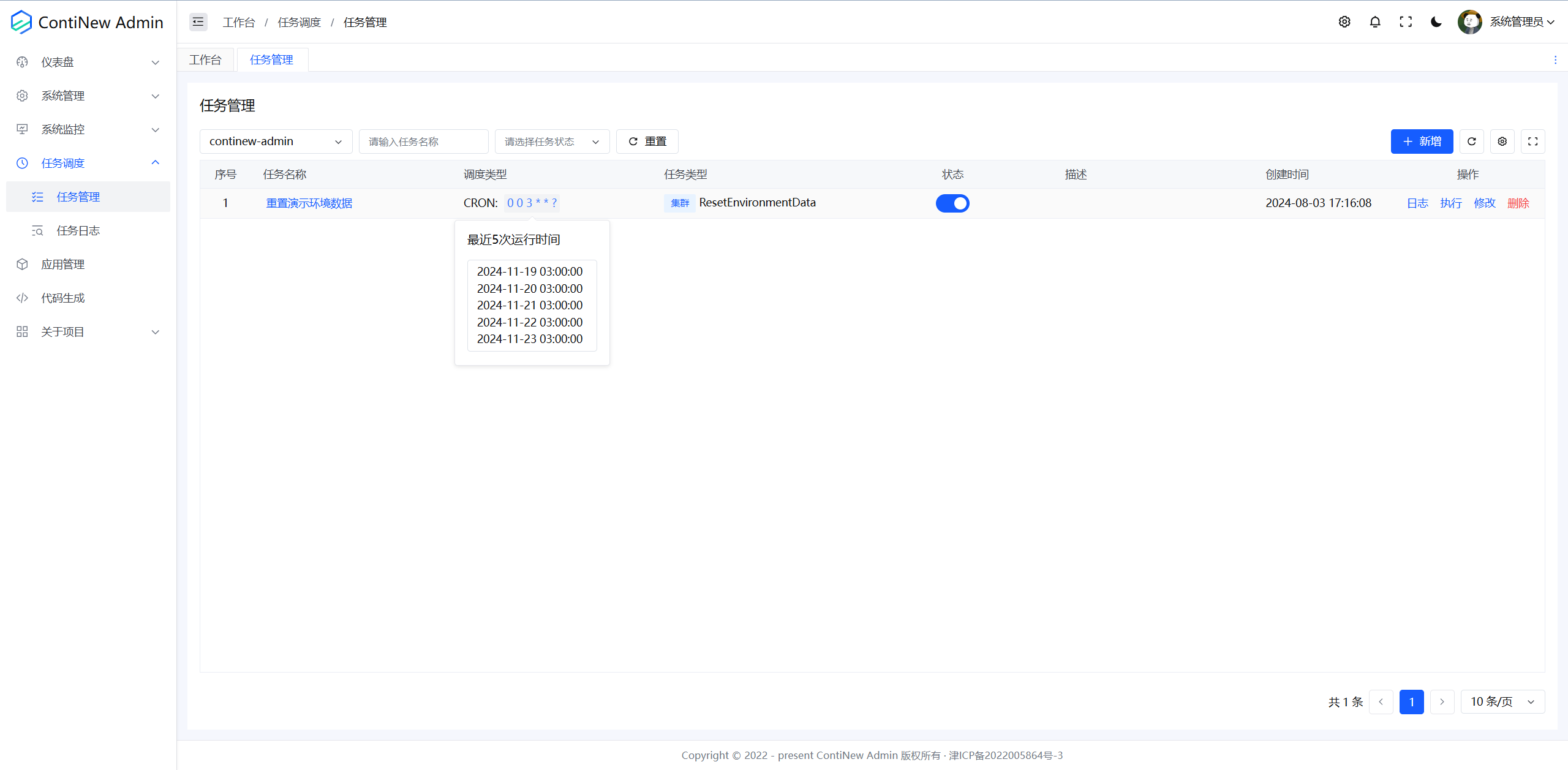Click the red 删除 link

pyautogui.click(x=1518, y=203)
